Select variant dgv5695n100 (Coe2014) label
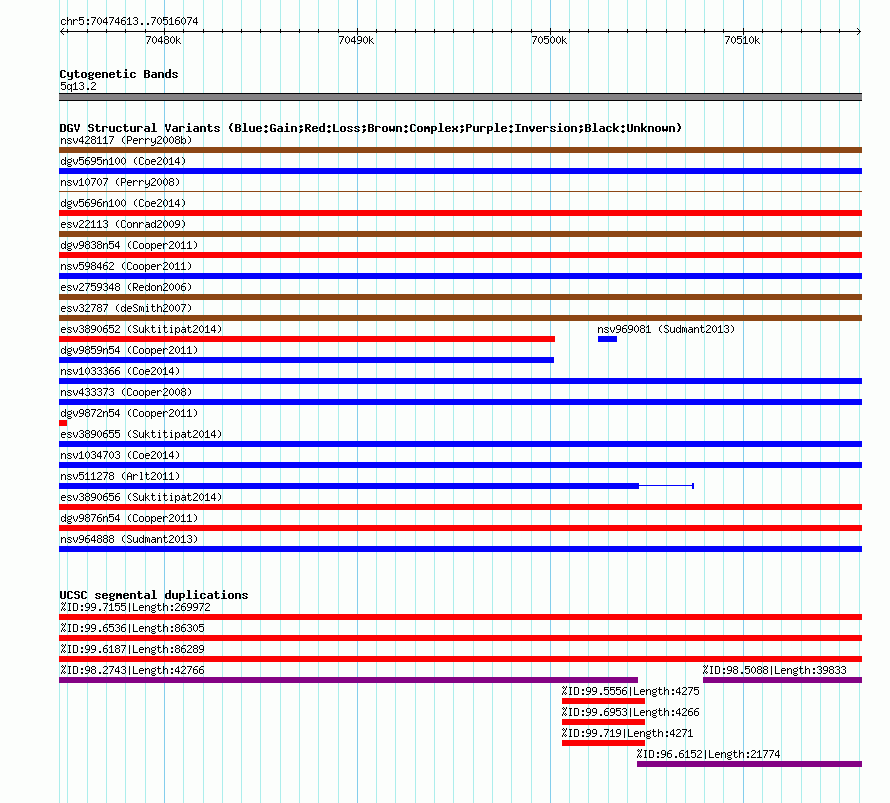Image resolution: width=890 pixels, height=803 pixels. 123,161
